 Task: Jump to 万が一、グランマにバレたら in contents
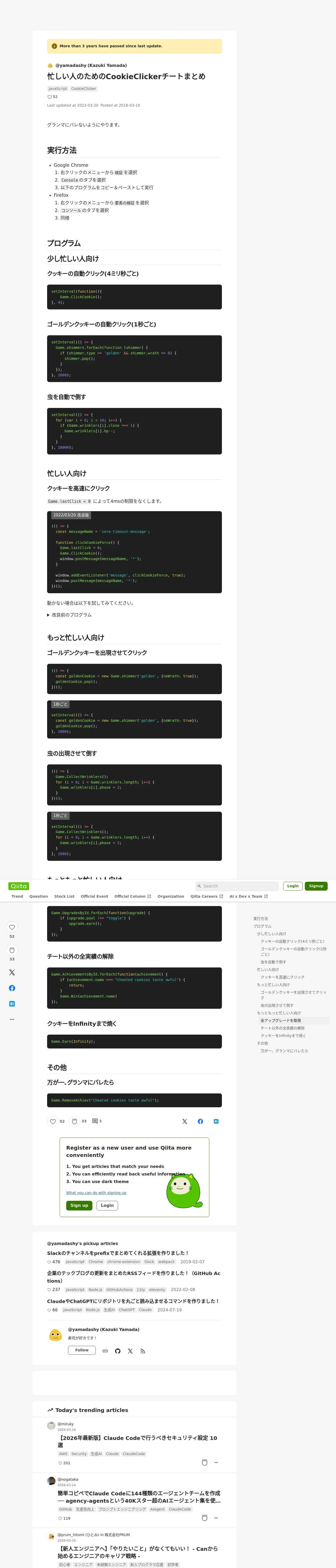click(x=284, y=1051)
